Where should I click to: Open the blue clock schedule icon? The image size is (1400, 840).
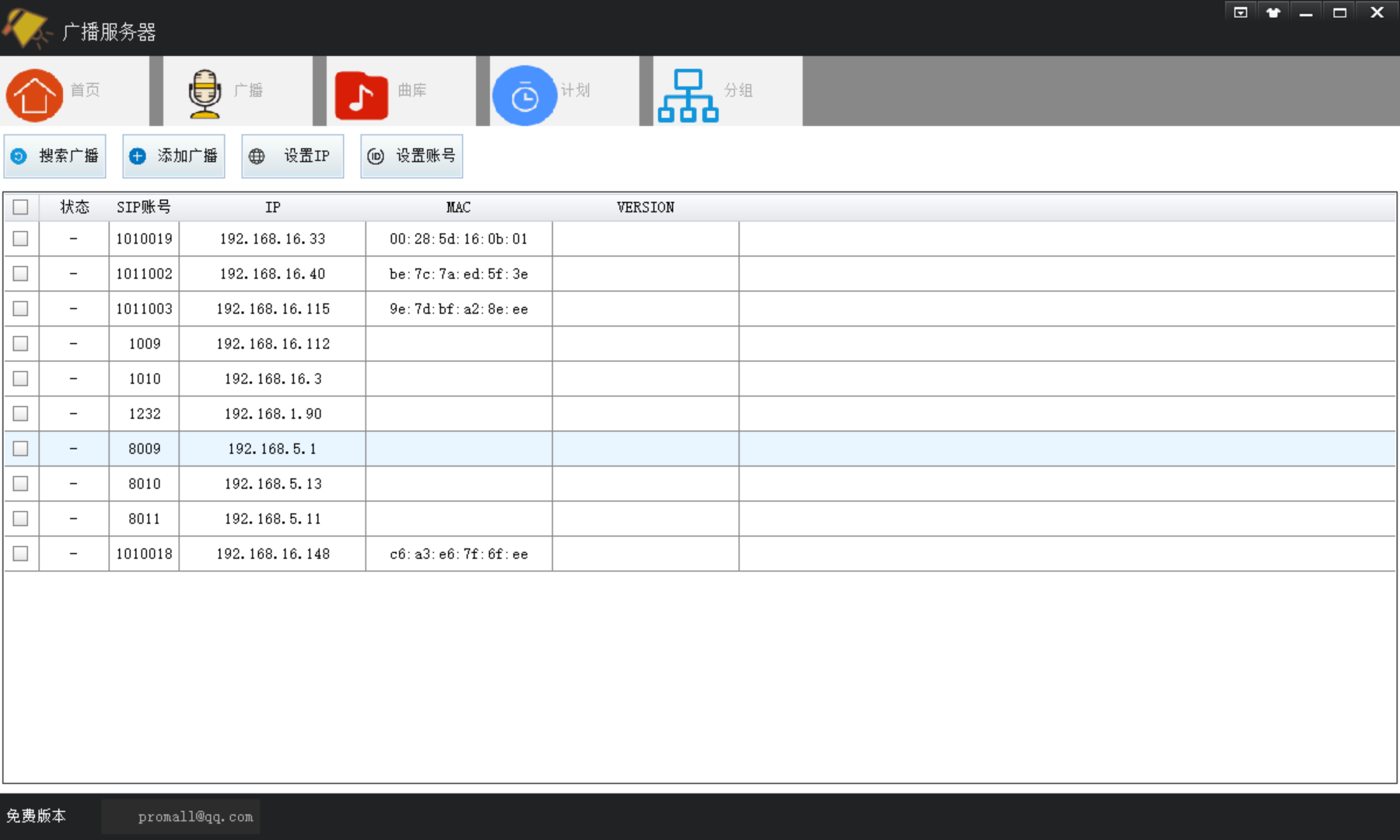pos(524,96)
